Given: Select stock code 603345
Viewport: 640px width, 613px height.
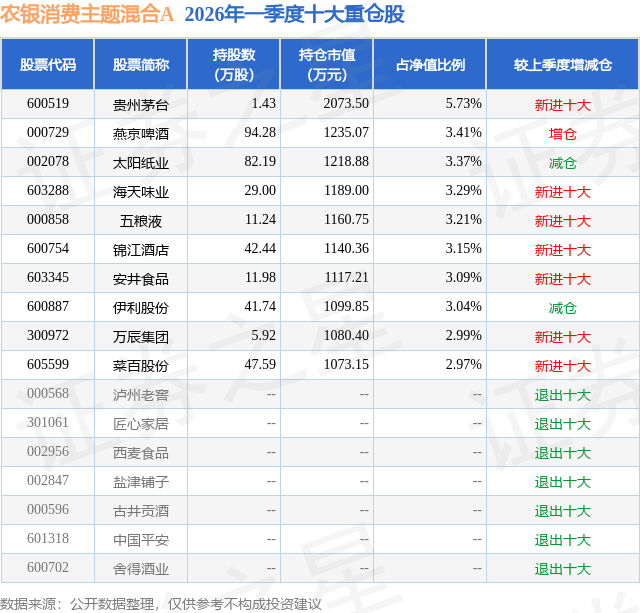Looking at the screenshot, I should [x=48, y=277].
